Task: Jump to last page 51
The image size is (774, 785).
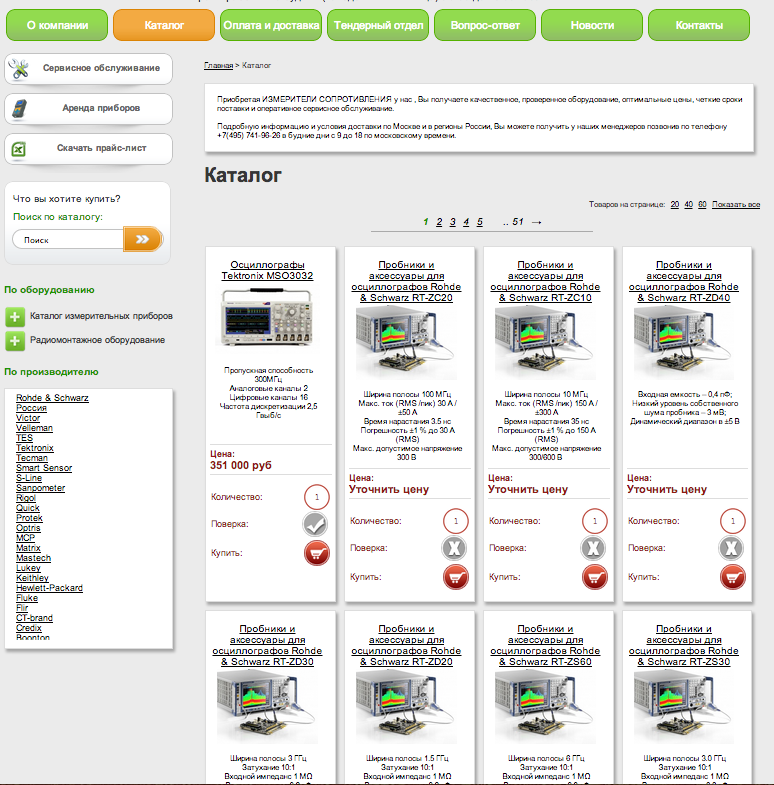Action: tap(518, 222)
